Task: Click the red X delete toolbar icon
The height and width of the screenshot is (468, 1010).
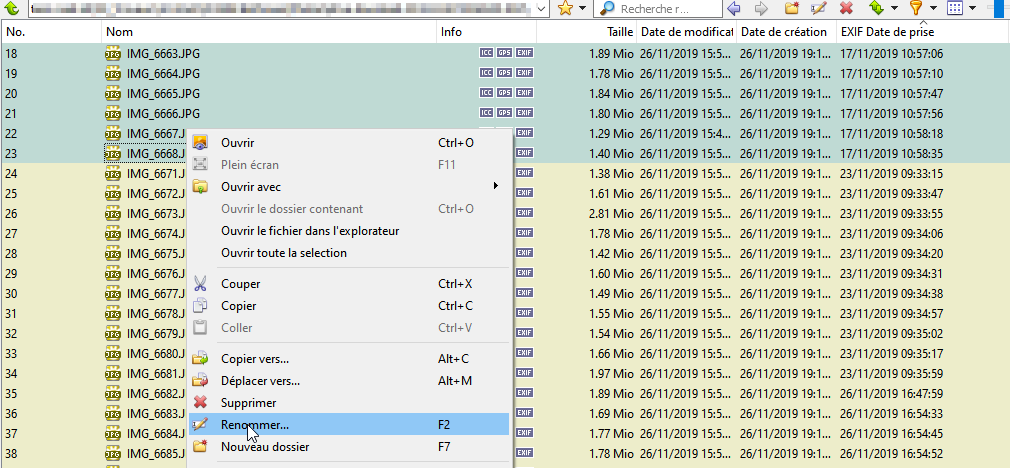Action: [846, 9]
